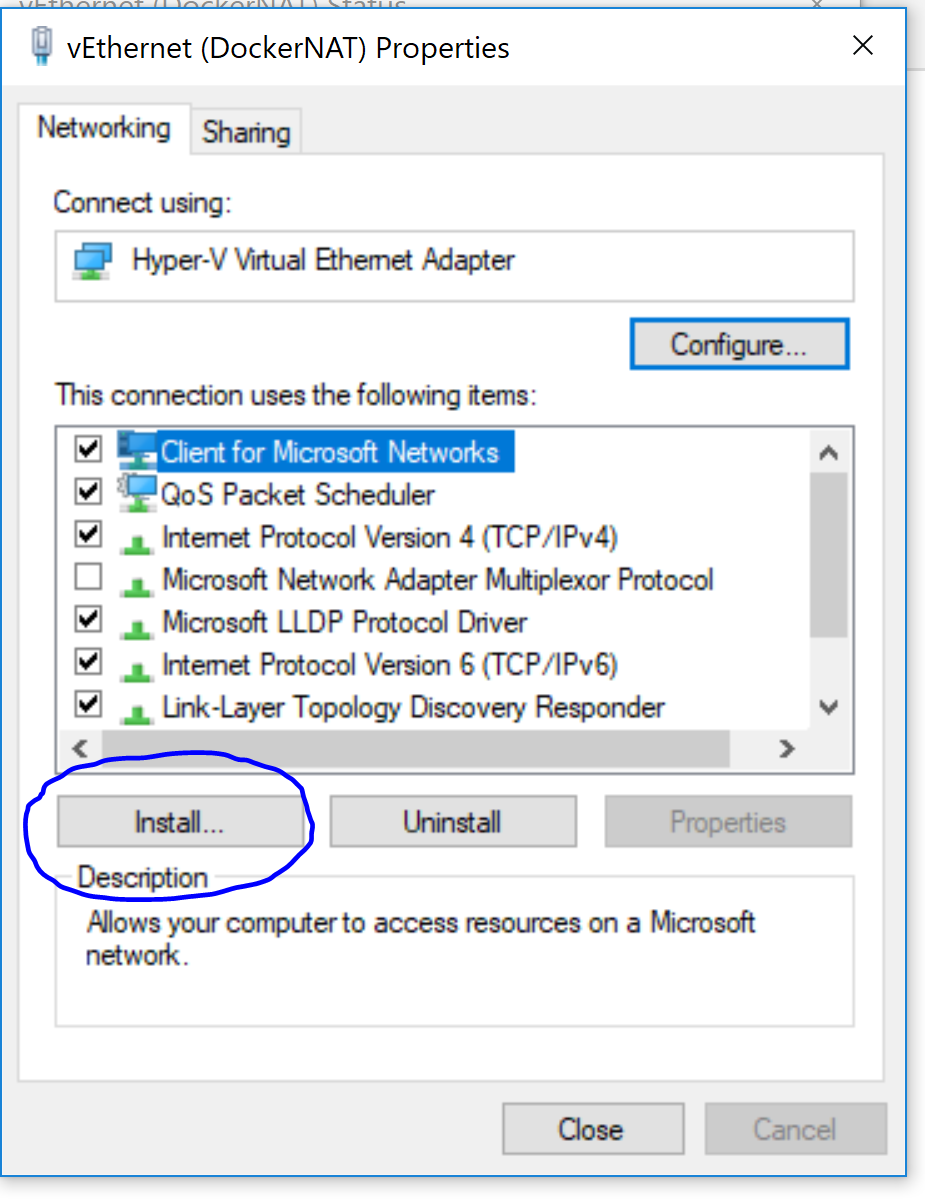Switch to the Sharing tab
The image size is (925, 1202).
pyautogui.click(x=244, y=130)
